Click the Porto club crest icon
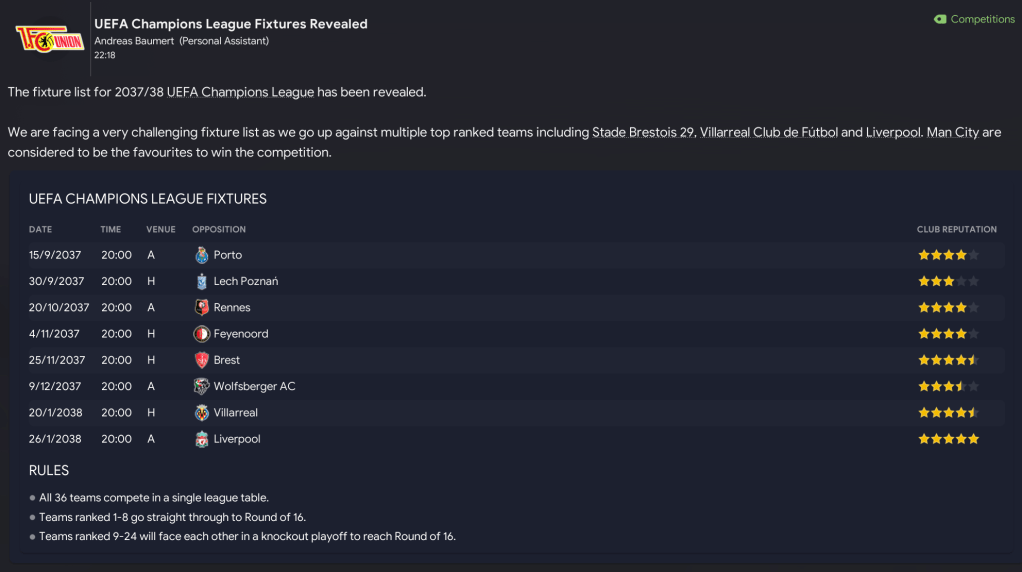Screen dimensions: 1022x572 (202, 255)
